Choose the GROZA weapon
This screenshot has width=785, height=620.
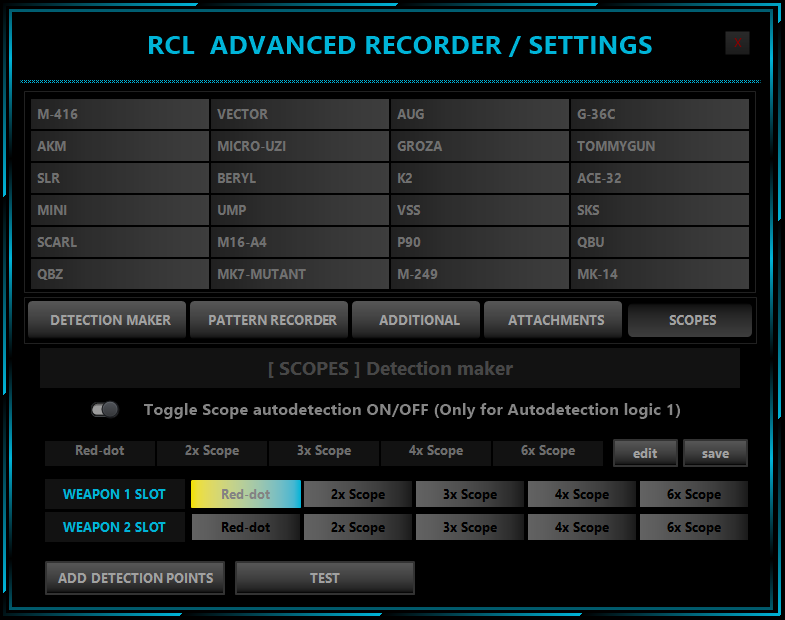480,146
